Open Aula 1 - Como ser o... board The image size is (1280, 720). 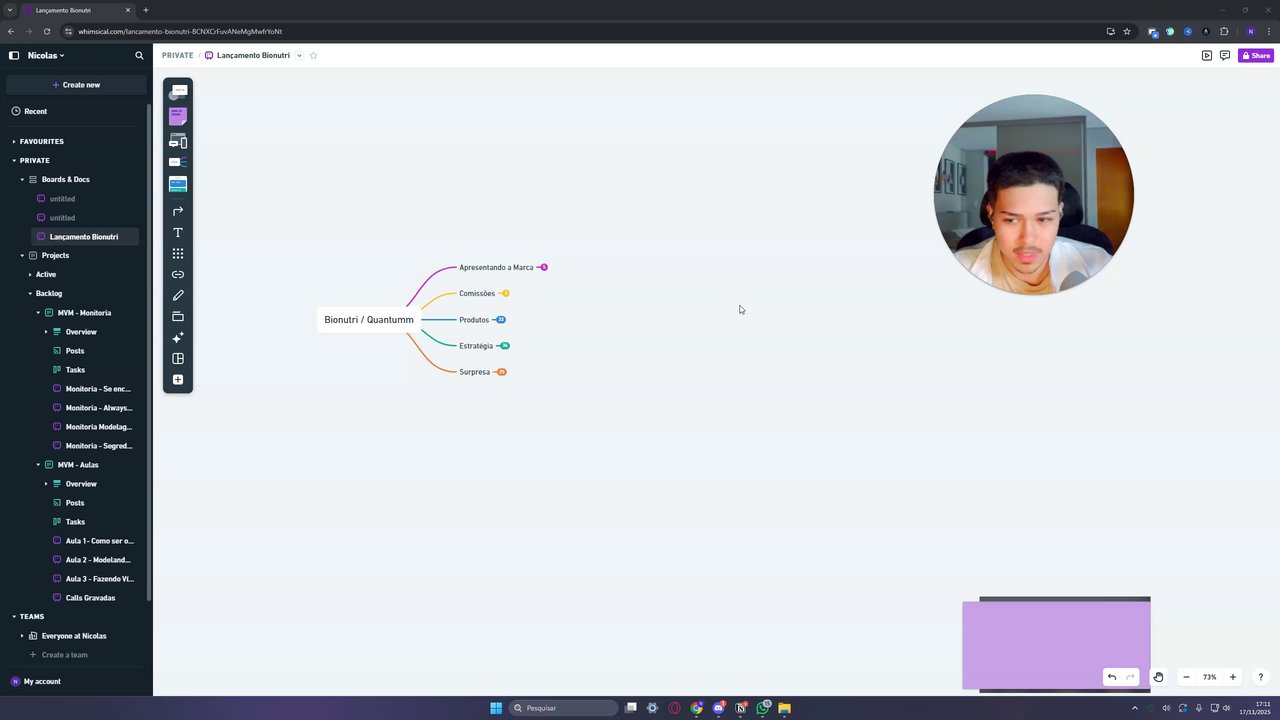99,541
